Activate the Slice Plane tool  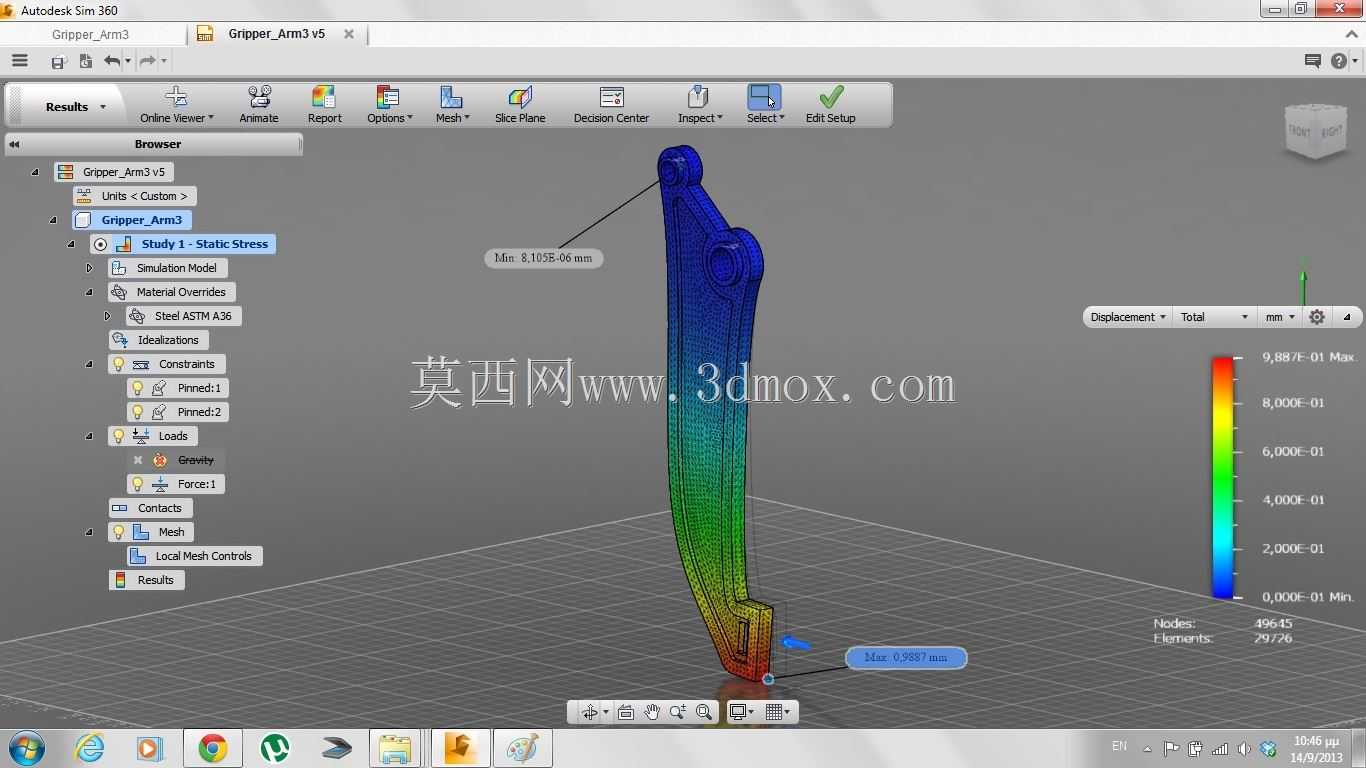[520, 105]
